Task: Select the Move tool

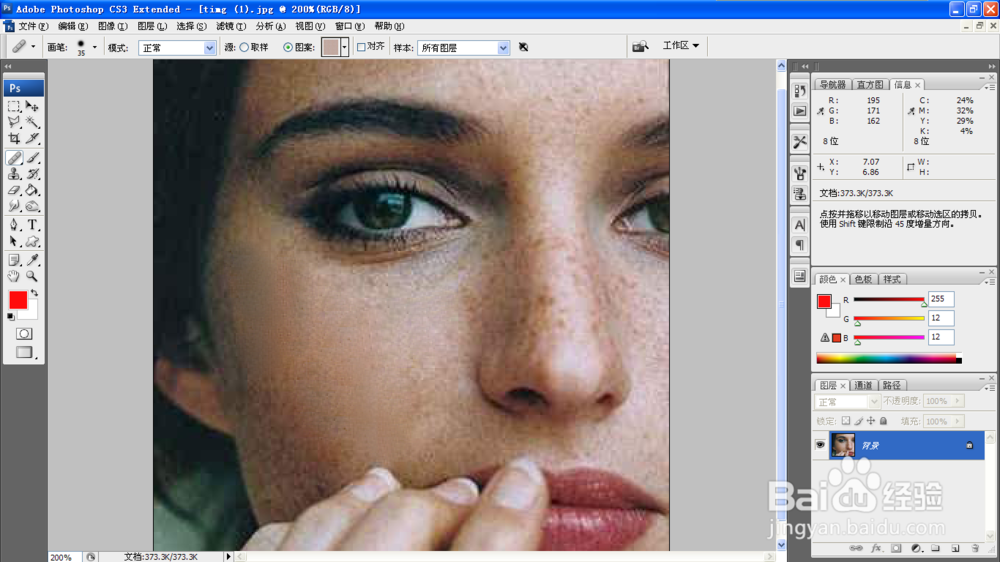Action: click(x=32, y=107)
